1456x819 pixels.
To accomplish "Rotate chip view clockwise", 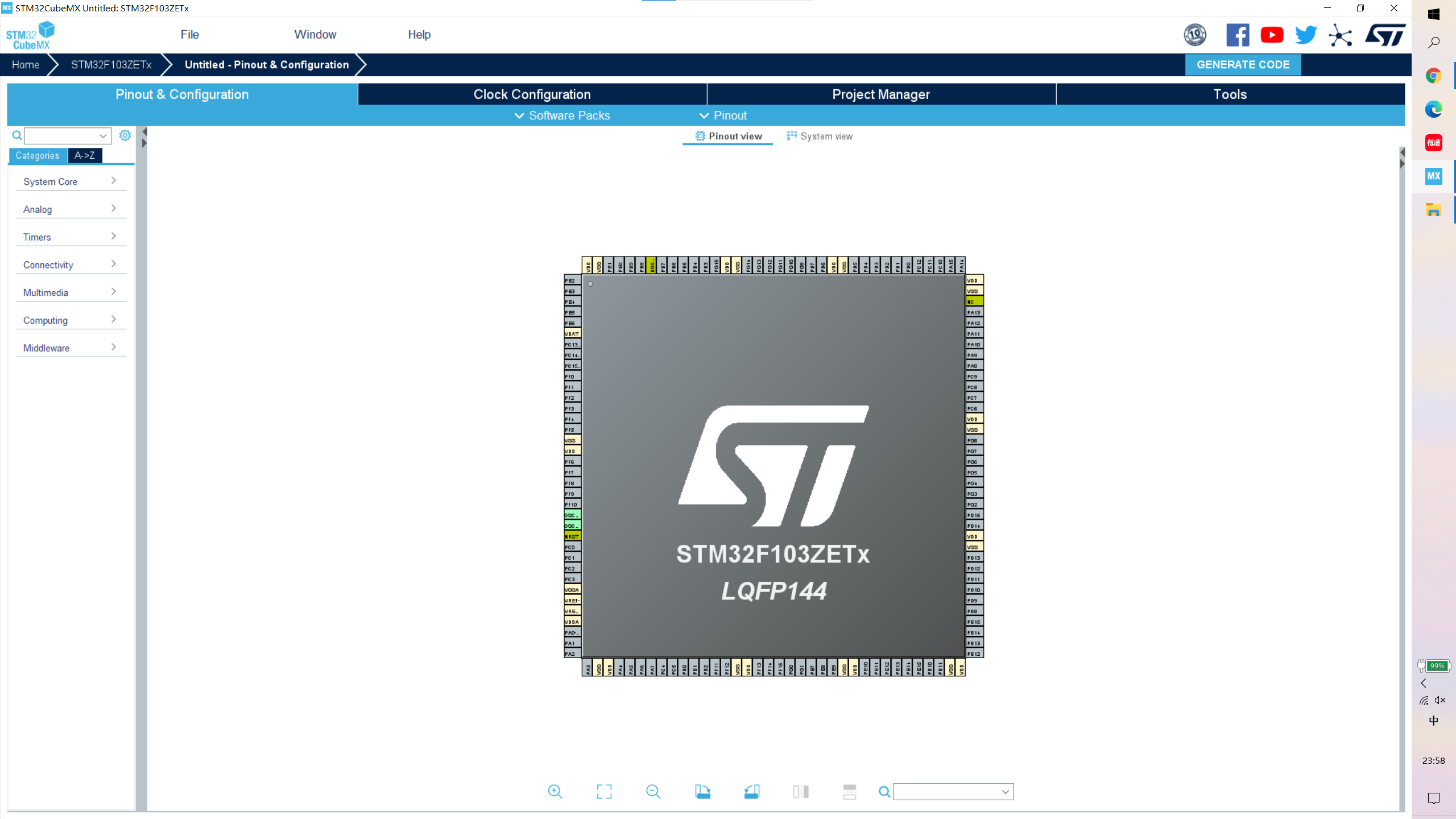I will point(702,791).
